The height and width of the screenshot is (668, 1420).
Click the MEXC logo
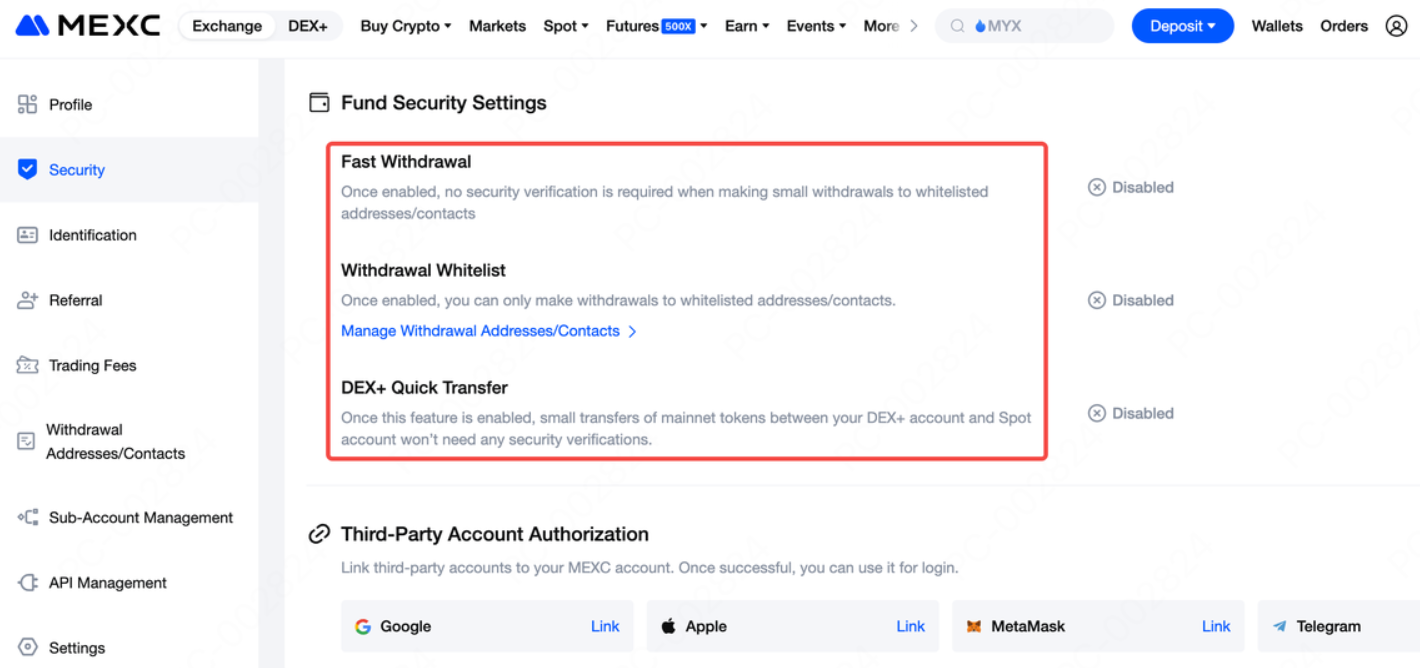click(x=88, y=26)
